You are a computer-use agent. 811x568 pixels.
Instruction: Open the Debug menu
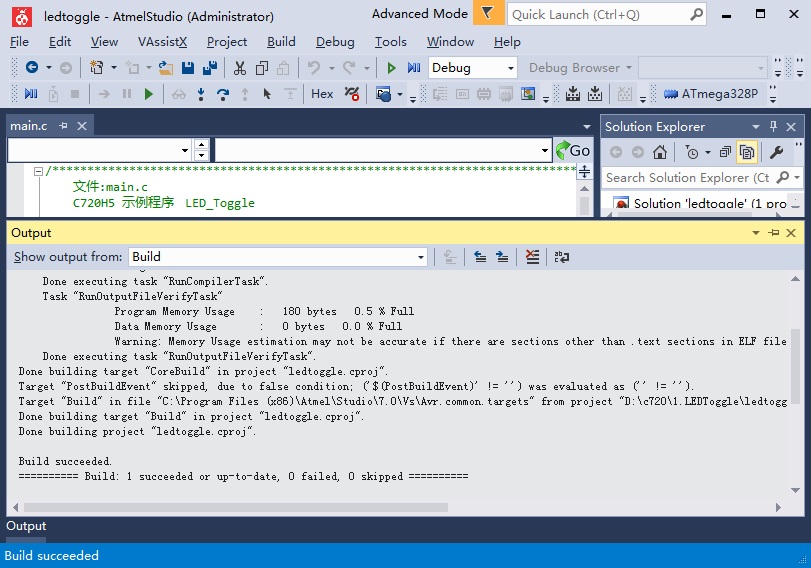click(335, 42)
